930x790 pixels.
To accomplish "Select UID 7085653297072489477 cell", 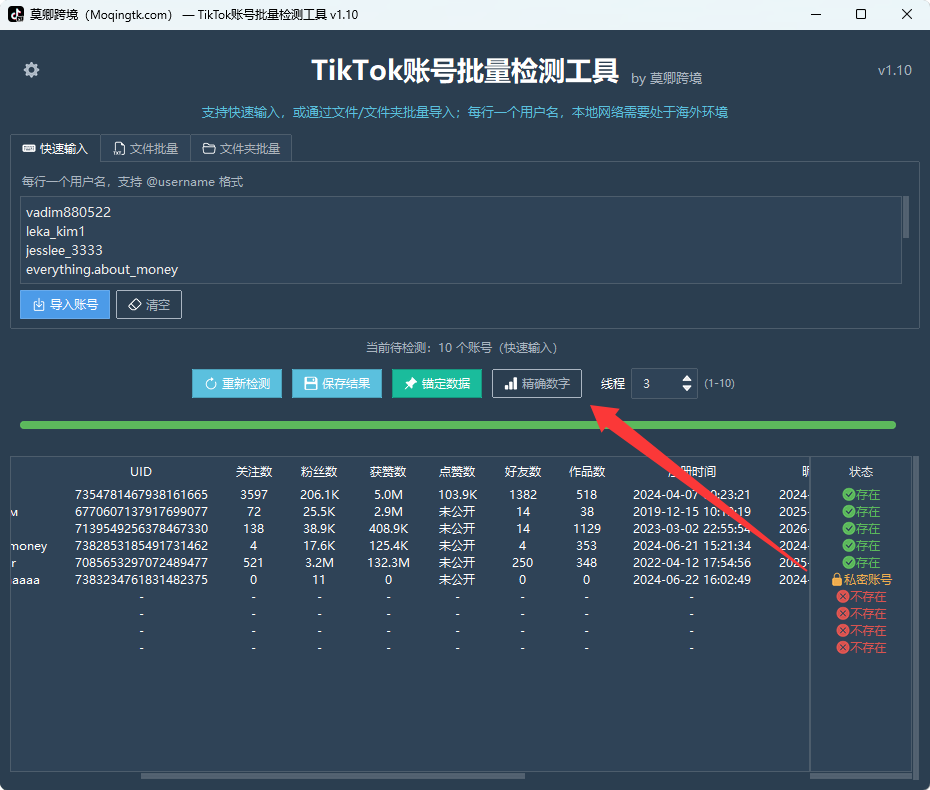I will tap(141, 563).
